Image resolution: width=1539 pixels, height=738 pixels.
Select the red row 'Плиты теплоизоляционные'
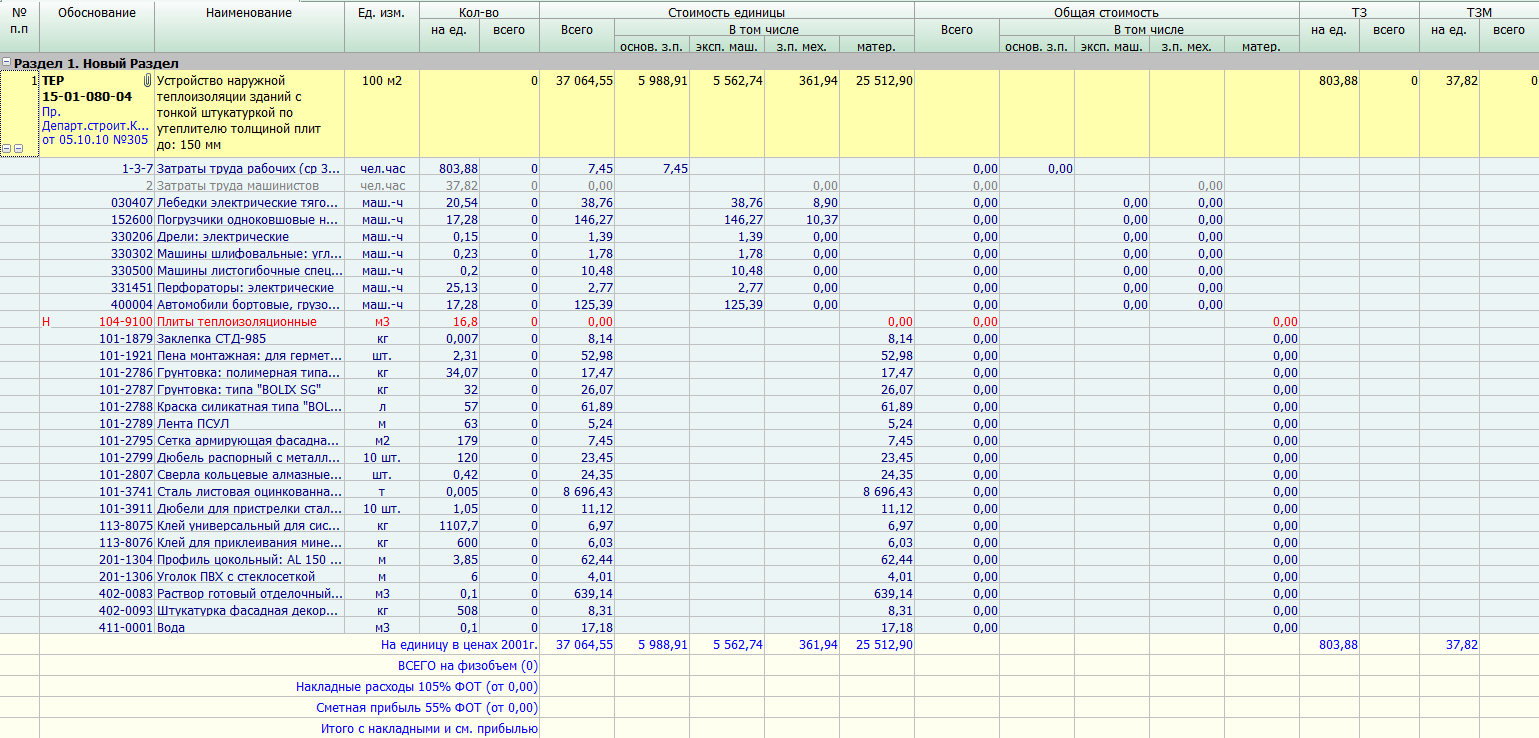click(769, 321)
